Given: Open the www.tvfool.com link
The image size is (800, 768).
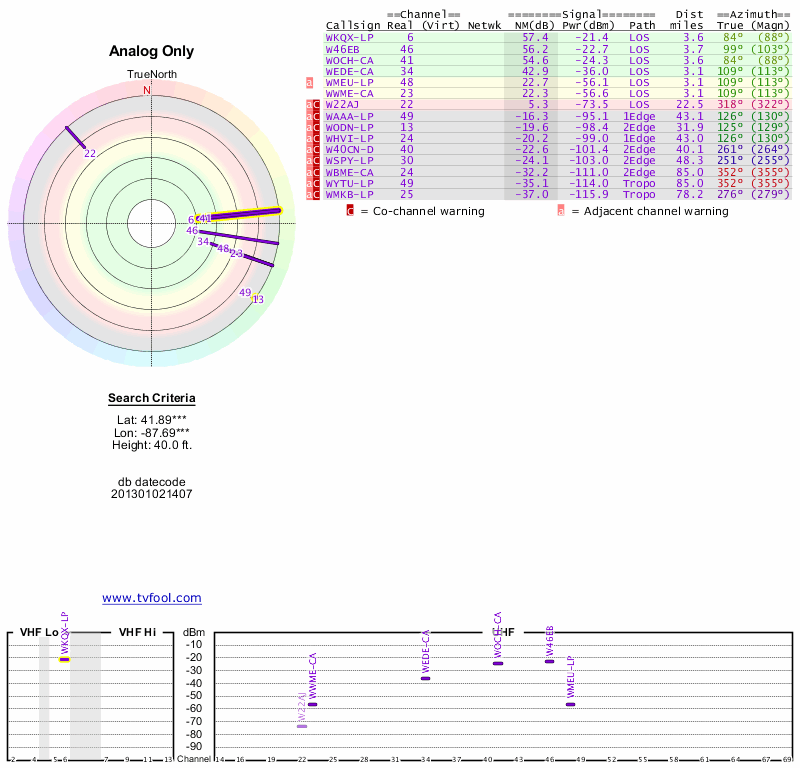Looking at the screenshot, I should (x=152, y=598).
